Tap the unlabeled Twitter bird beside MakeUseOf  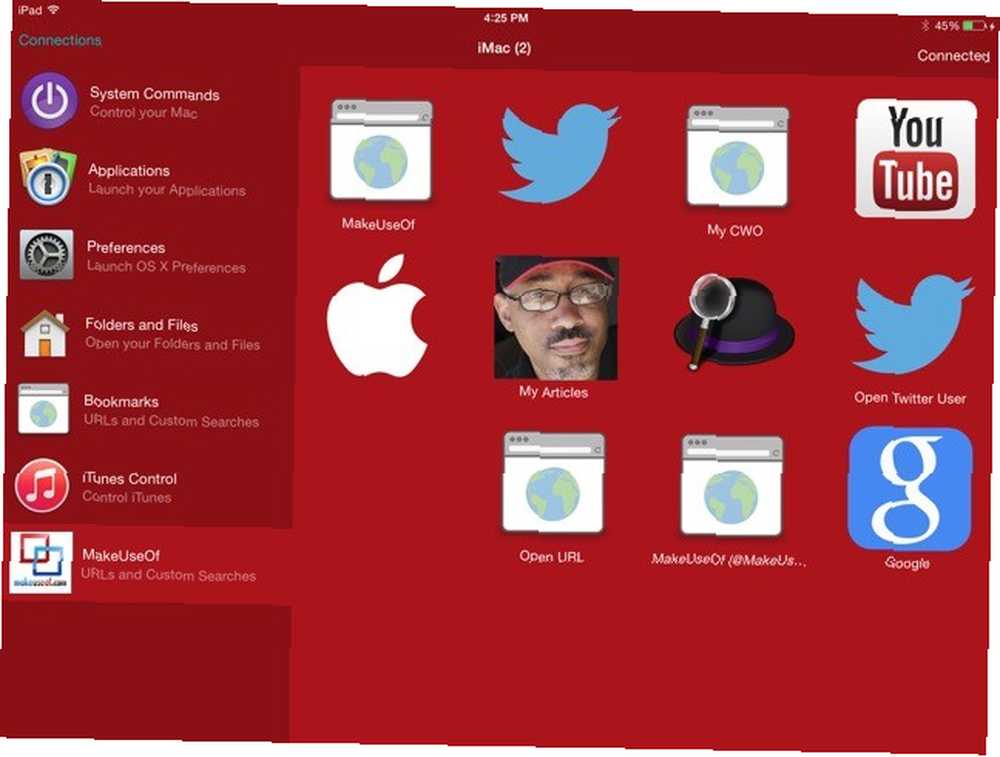click(x=560, y=154)
